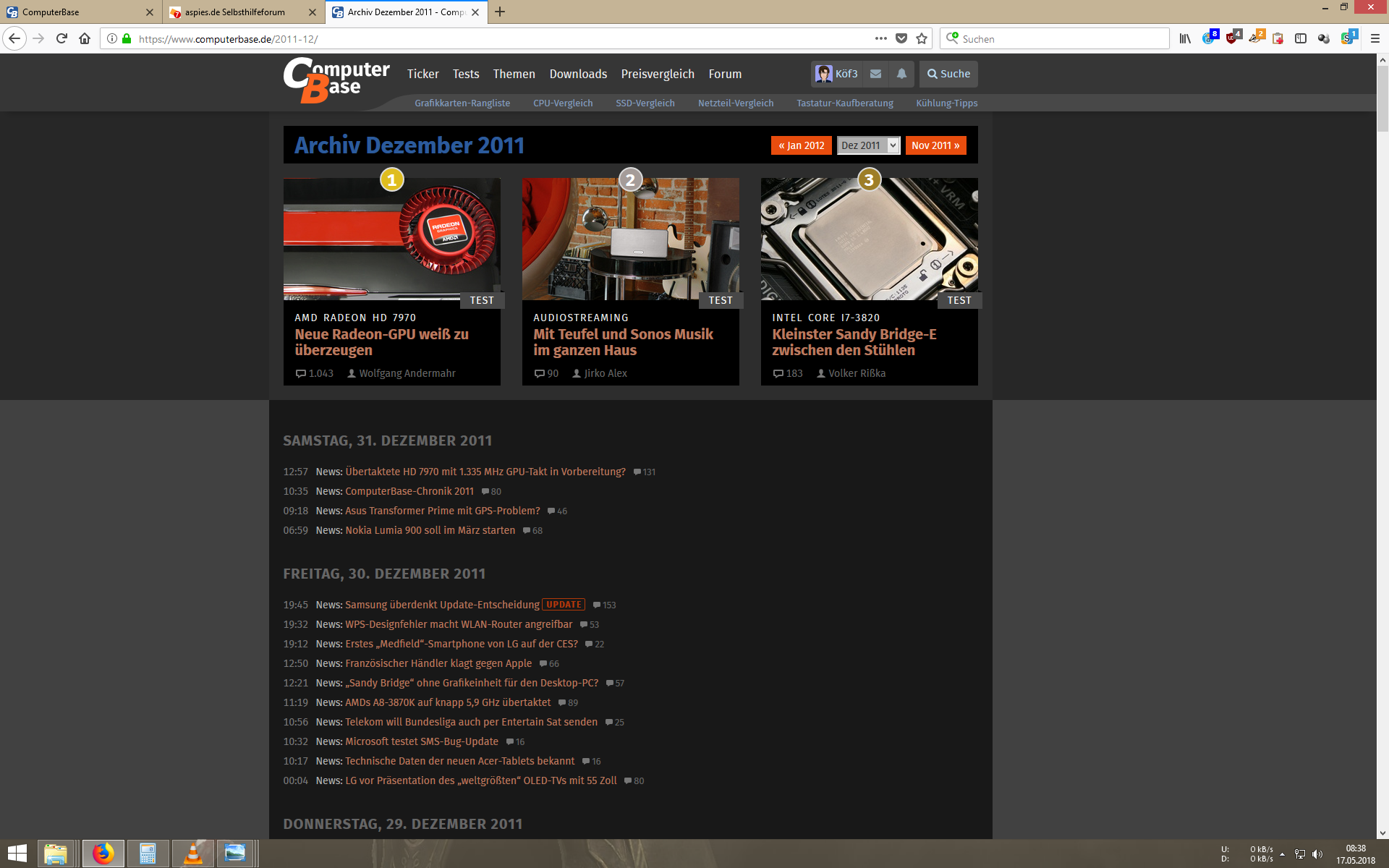This screenshot has width=1389, height=868.
Task: Reload the page
Action: (x=61, y=39)
